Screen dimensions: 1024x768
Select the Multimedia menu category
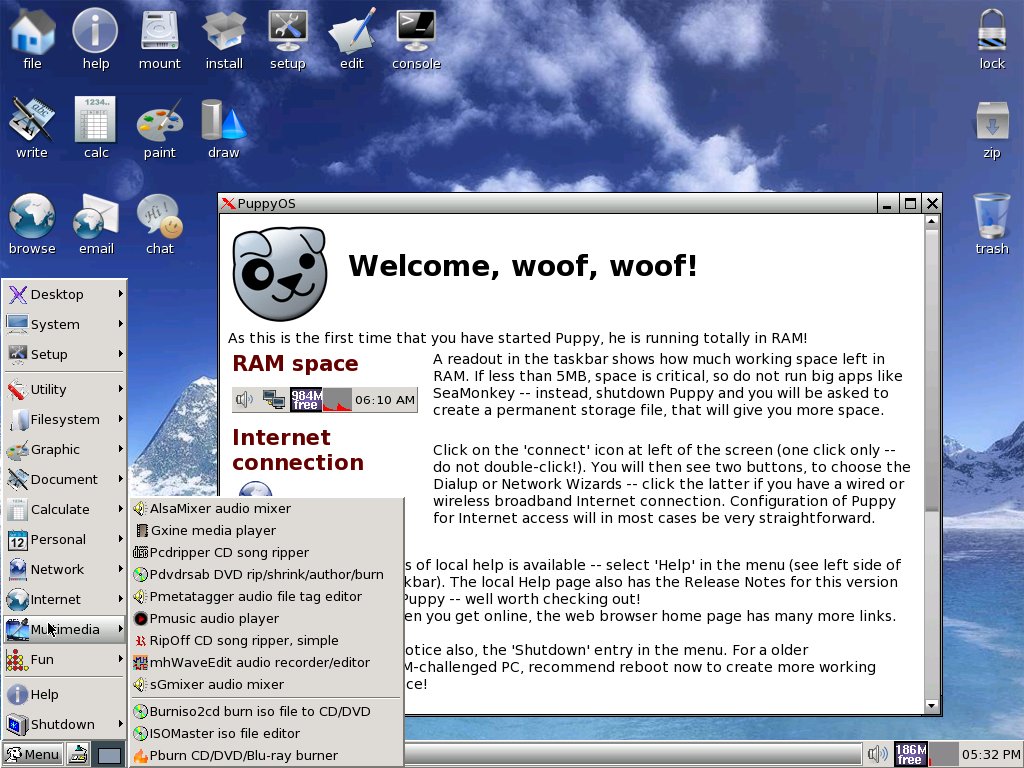[x=64, y=630]
